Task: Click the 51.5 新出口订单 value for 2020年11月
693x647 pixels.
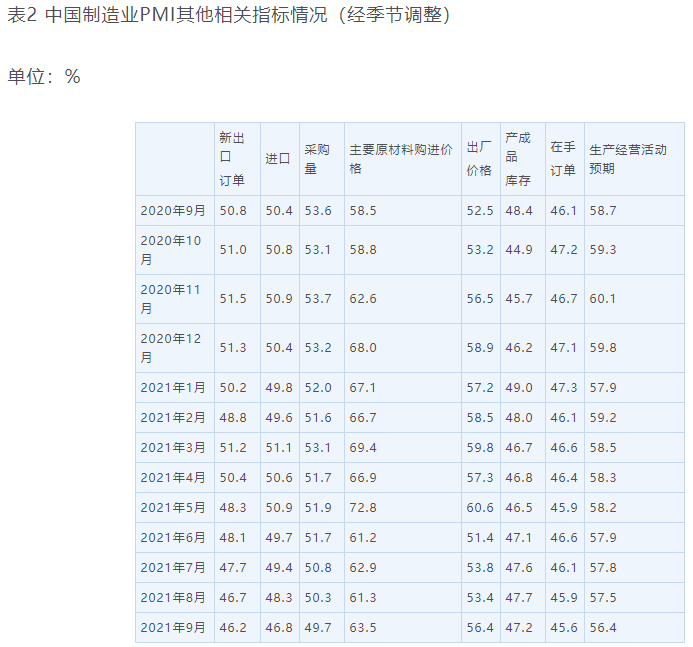Action: [x=233, y=299]
